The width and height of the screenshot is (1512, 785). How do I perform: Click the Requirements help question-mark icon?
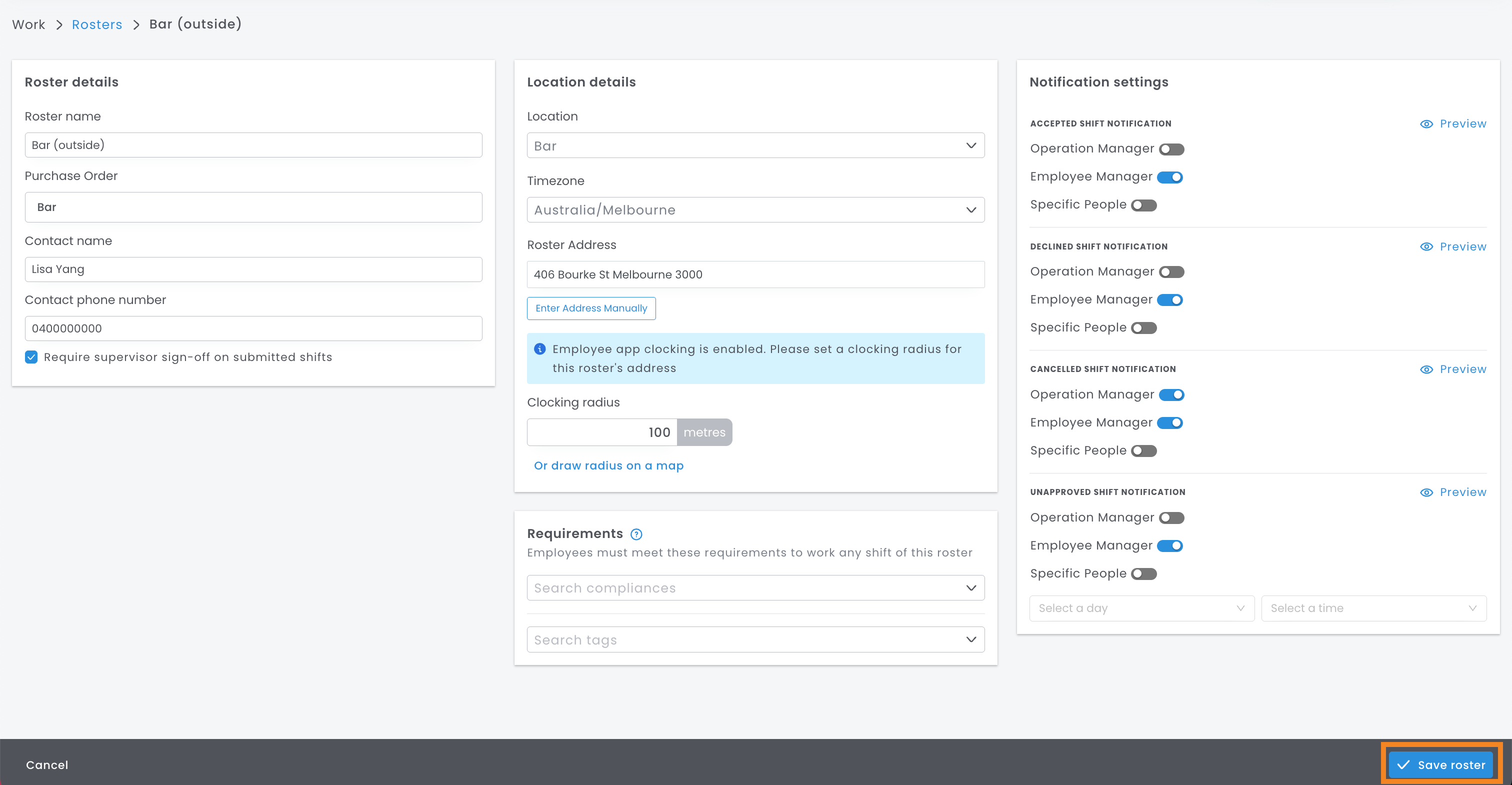click(636, 534)
